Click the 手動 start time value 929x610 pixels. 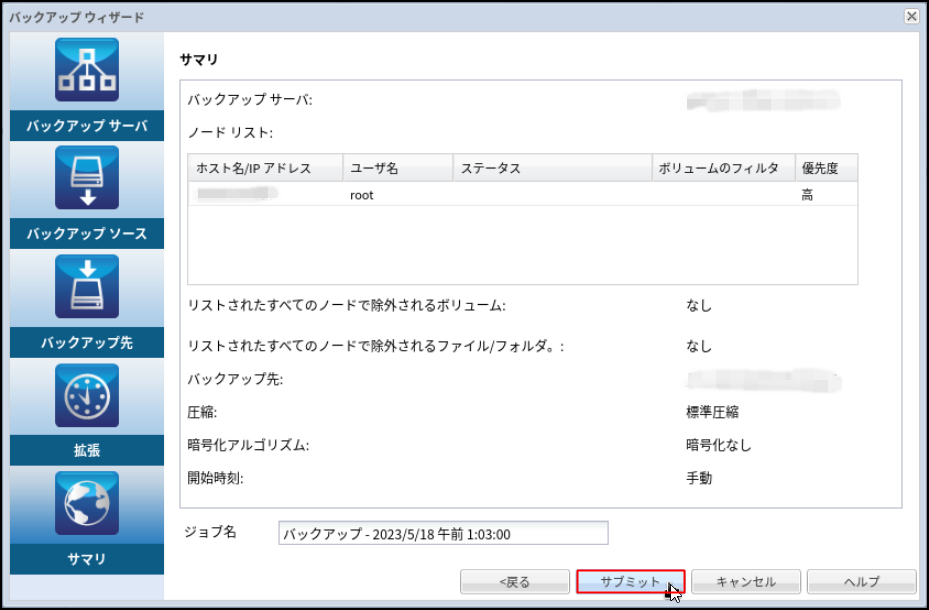[x=699, y=478]
